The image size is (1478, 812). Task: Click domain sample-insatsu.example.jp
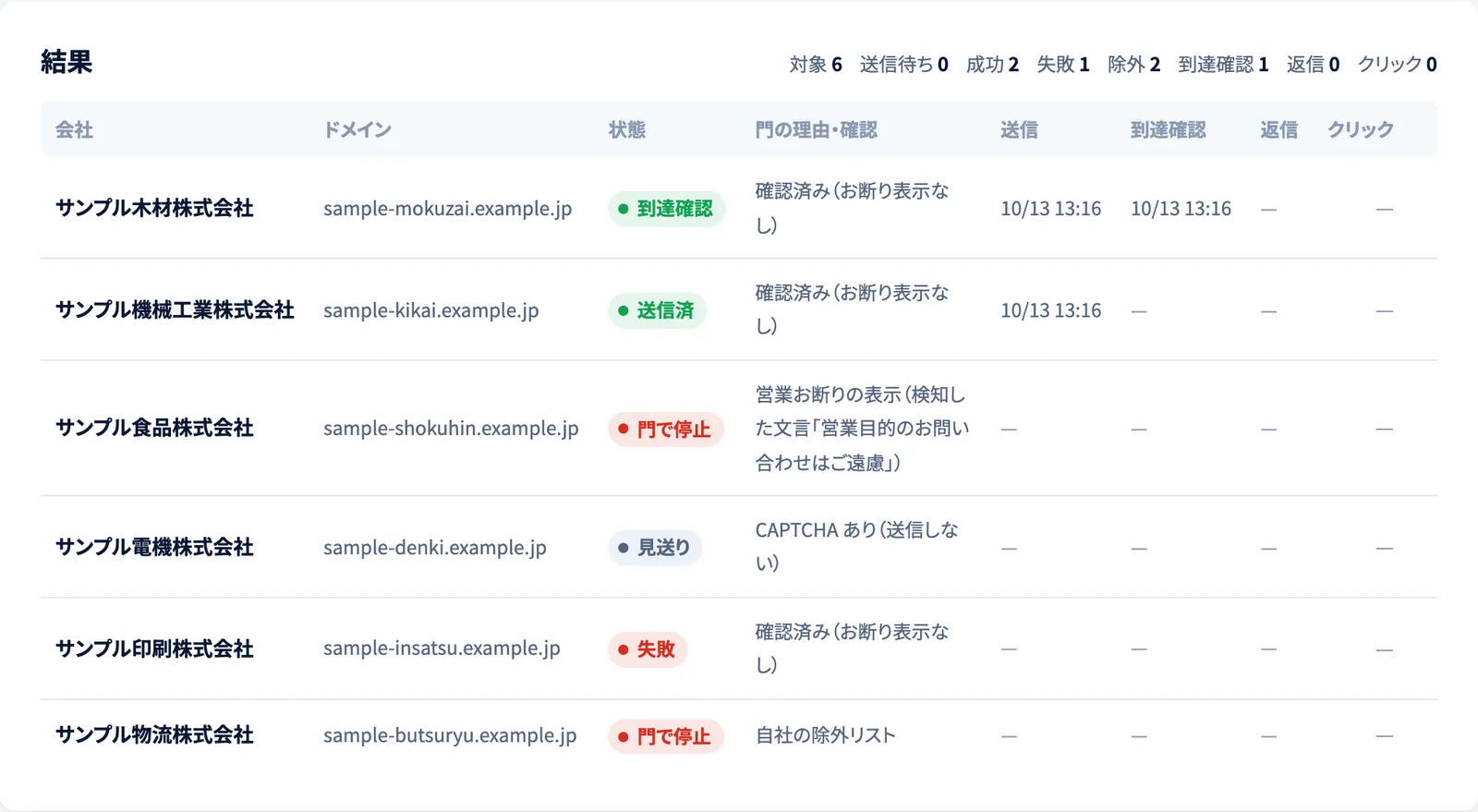442,648
